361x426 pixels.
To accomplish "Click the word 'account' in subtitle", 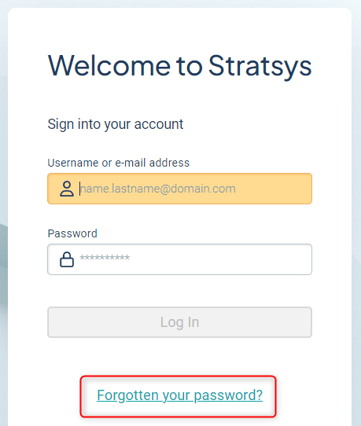I will click(x=159, y=124).
